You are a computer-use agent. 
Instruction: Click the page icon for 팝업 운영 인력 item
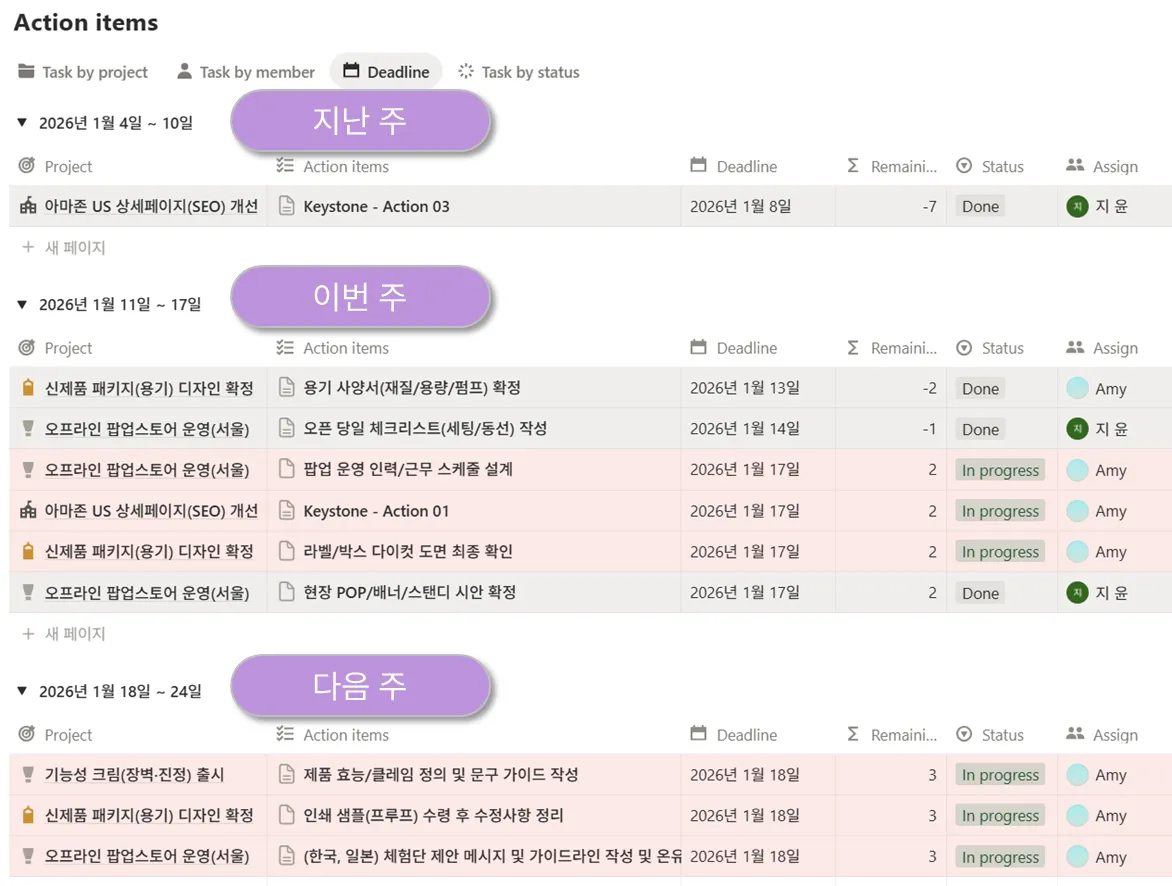tap(287, 470)
